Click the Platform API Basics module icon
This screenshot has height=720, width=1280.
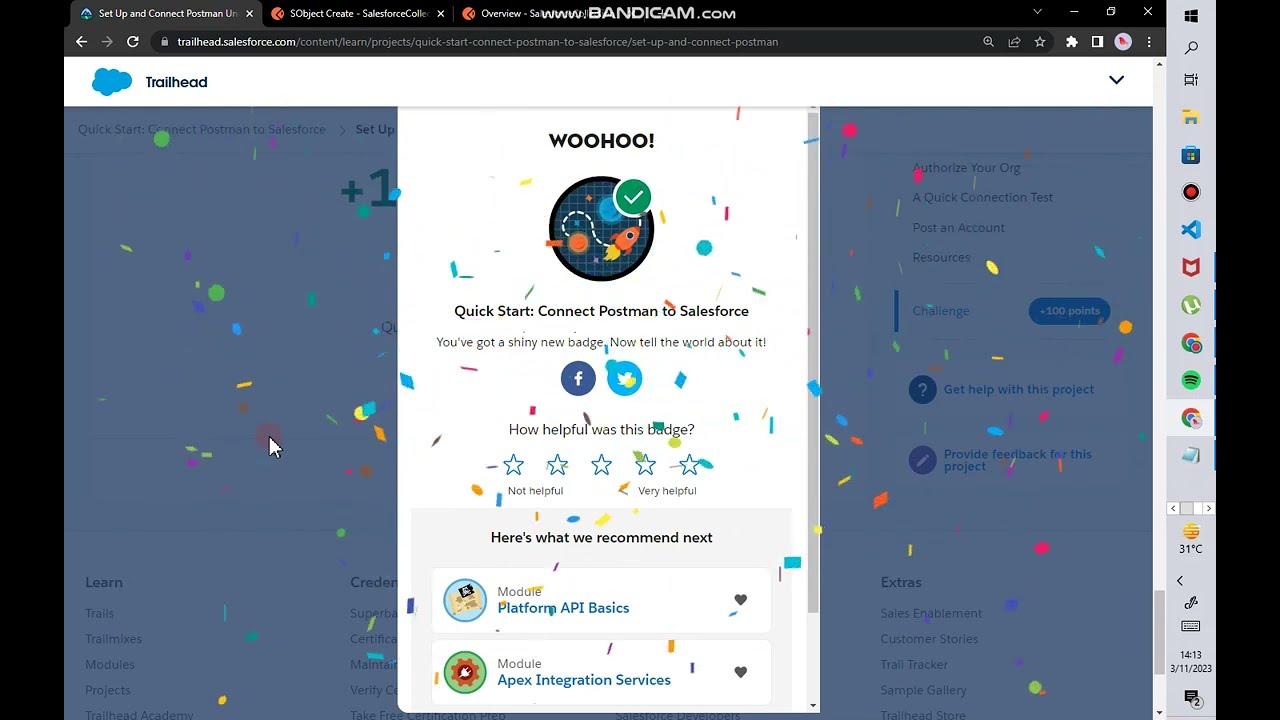[x=465, y=600]
